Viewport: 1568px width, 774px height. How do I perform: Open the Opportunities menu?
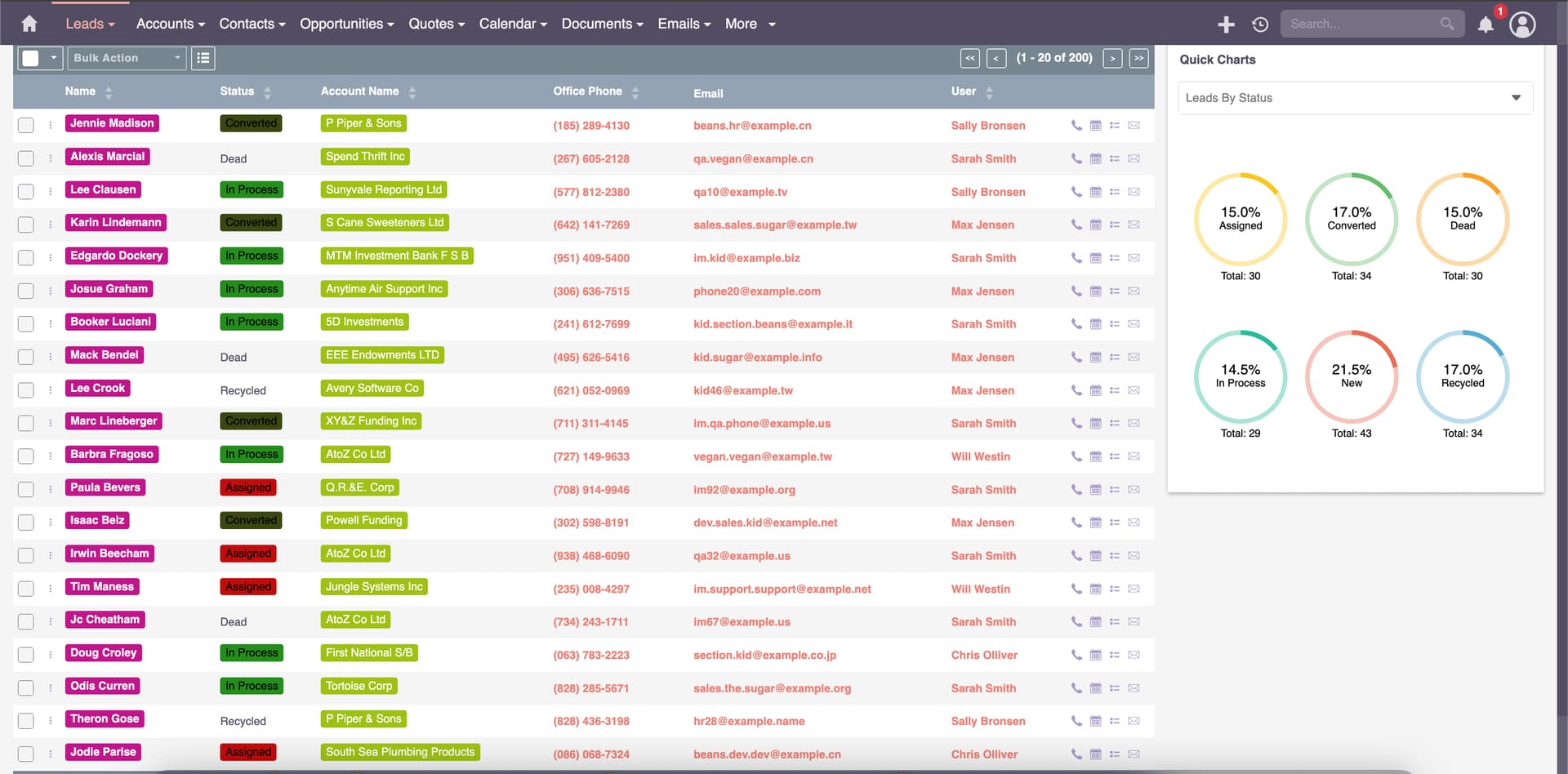point(346,24)
